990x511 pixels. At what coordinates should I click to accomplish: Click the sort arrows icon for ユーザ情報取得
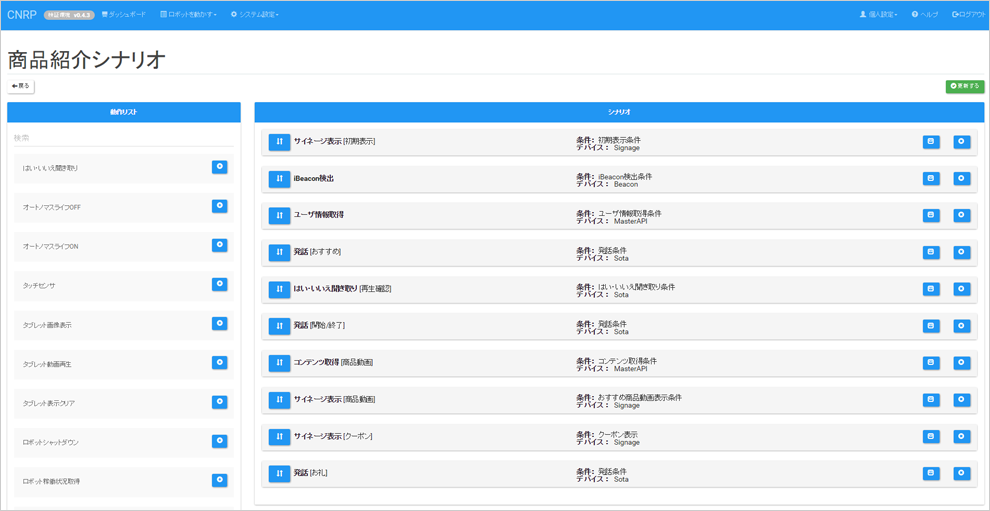[x=279, y=215]
